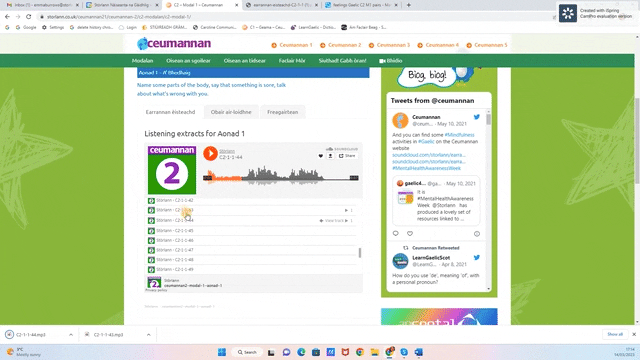The image size is (640, 360).
Task: Select track Stòrlann C2-1-1-47
Action: 252,250
